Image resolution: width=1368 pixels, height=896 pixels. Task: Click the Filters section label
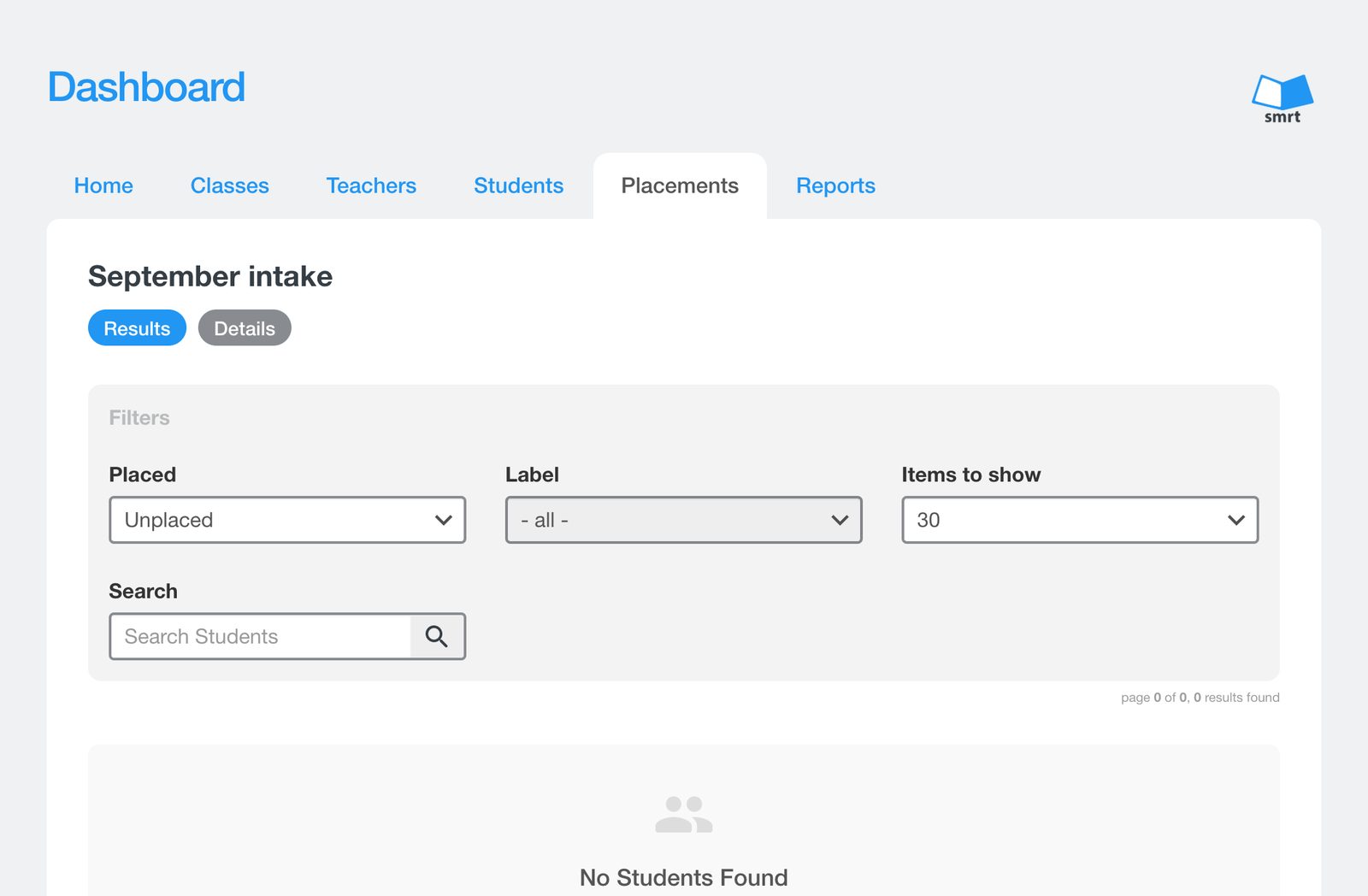[139, 418]
